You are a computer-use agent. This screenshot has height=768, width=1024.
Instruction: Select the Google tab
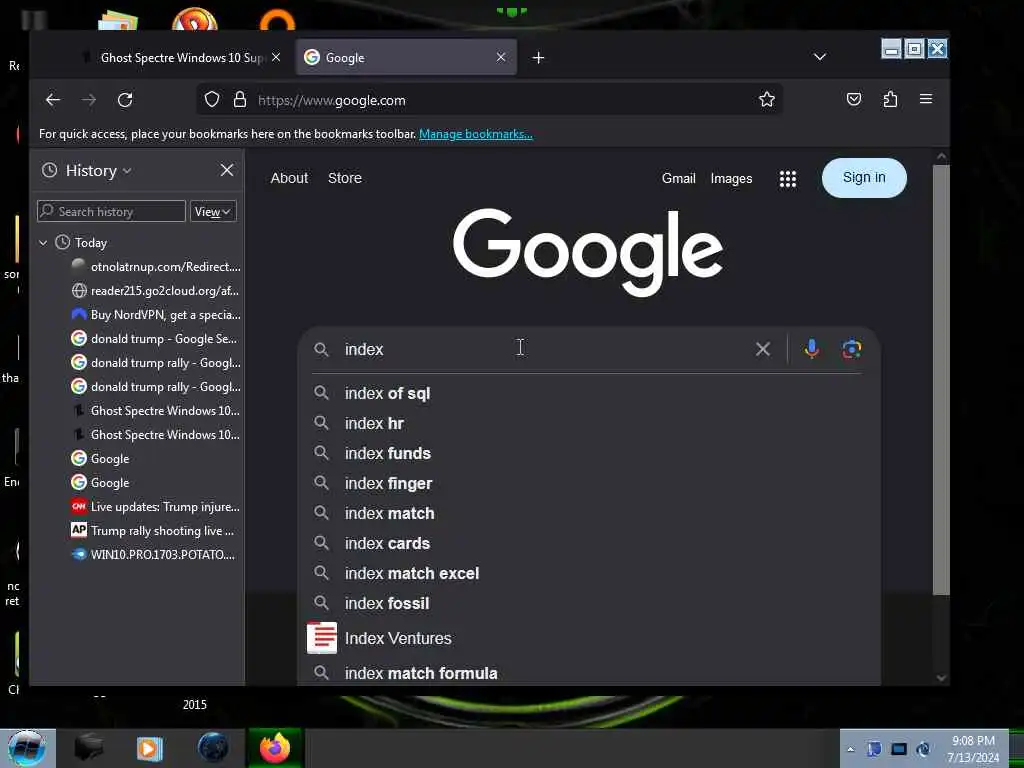click(x=406, y=57)
